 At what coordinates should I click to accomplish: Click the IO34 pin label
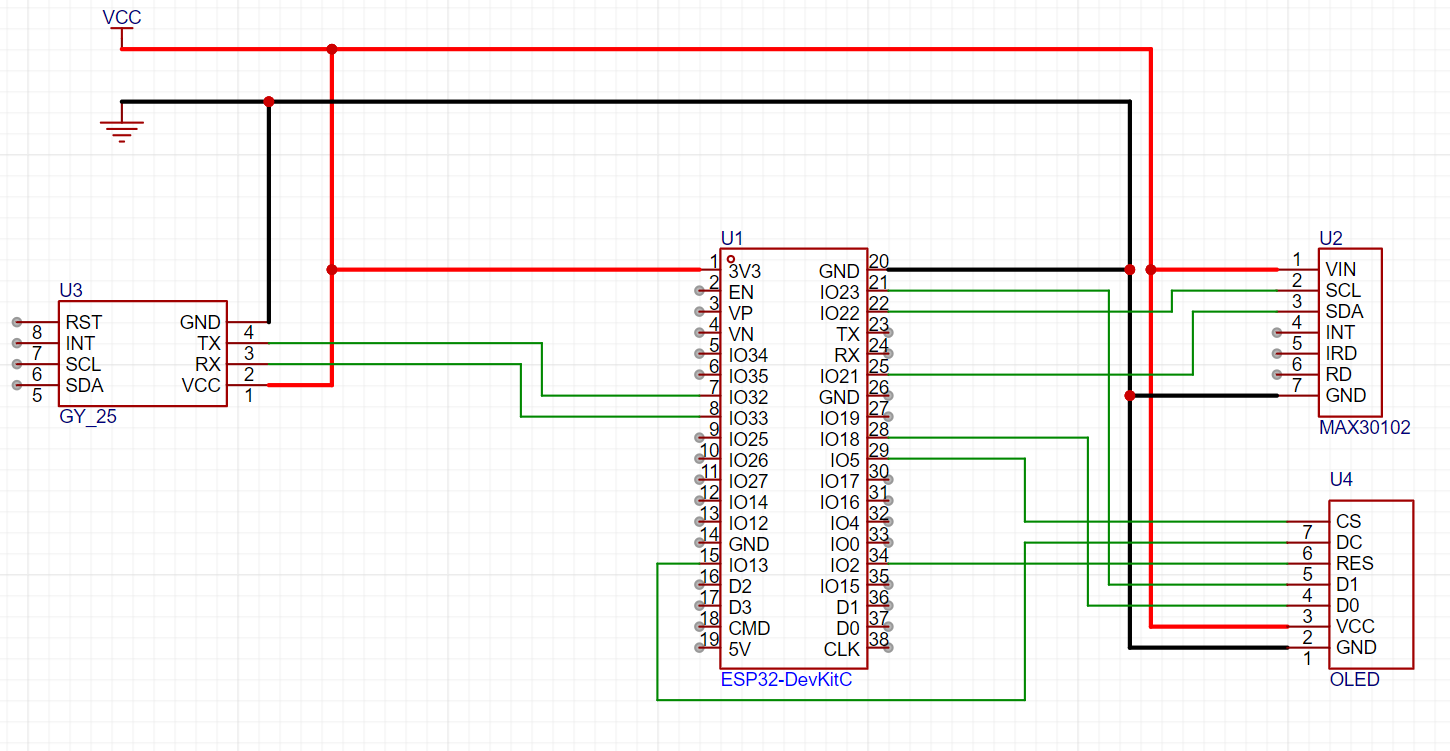tap(748, 355)
